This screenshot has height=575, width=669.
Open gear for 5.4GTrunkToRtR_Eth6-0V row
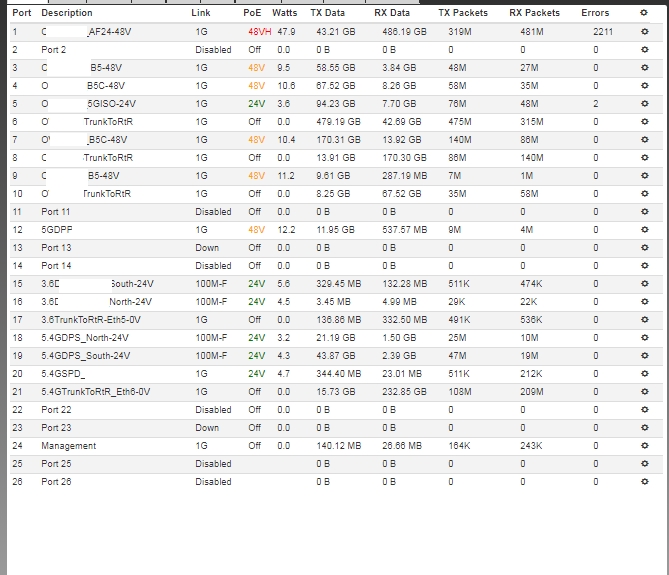(644, 392)
